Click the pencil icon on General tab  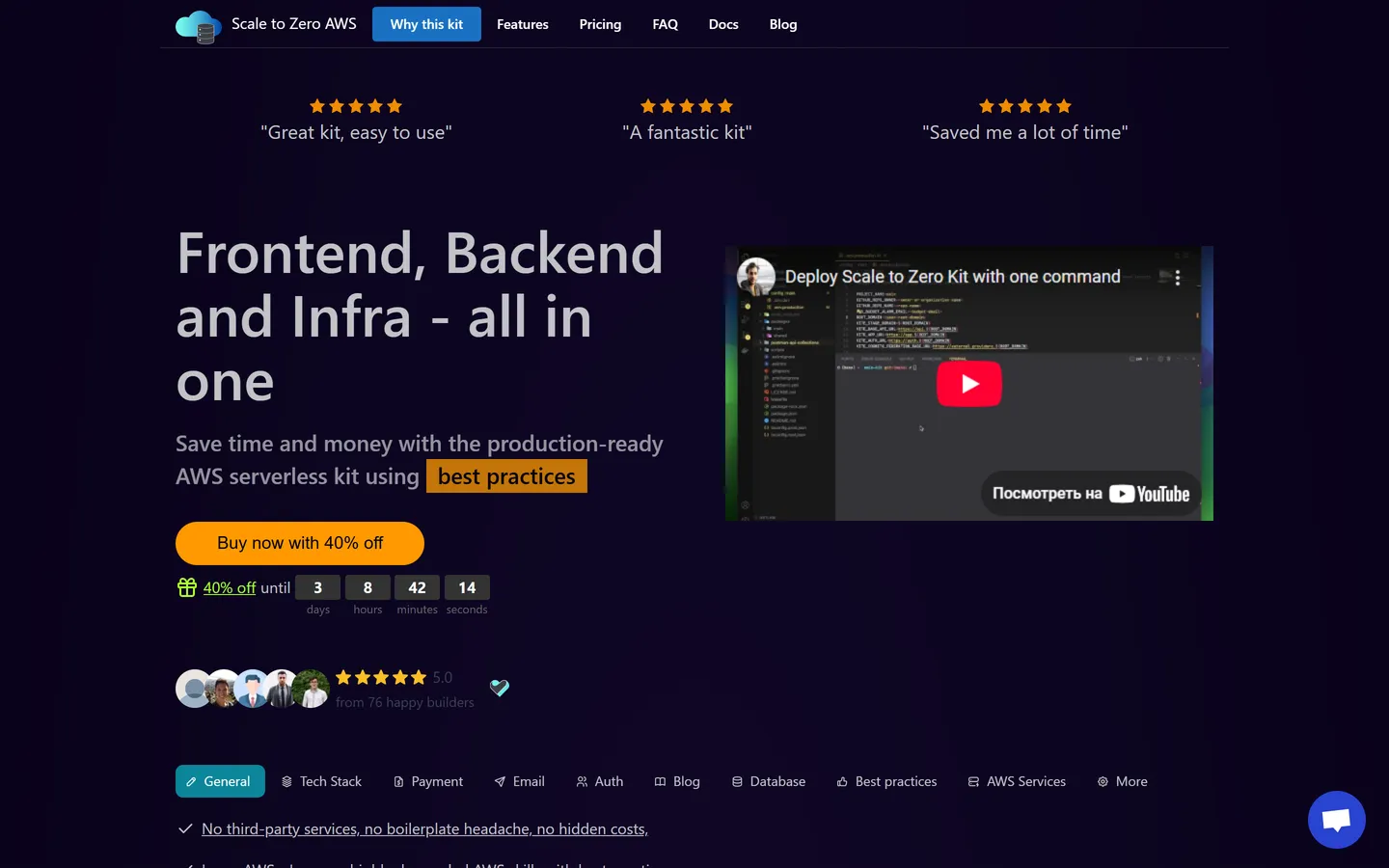191,782
